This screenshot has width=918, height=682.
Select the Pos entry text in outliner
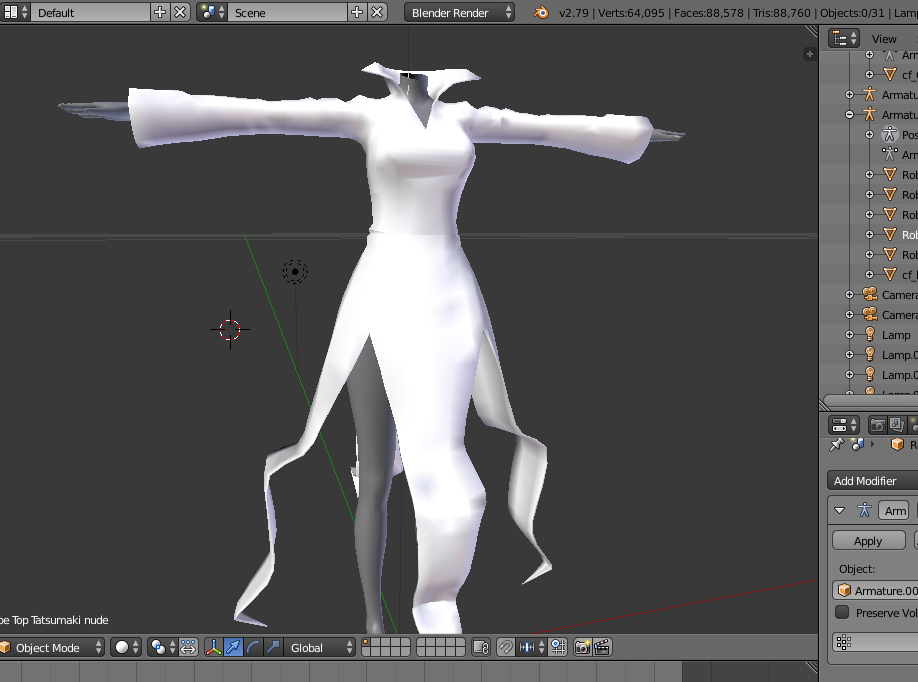[x=910, y=135]
